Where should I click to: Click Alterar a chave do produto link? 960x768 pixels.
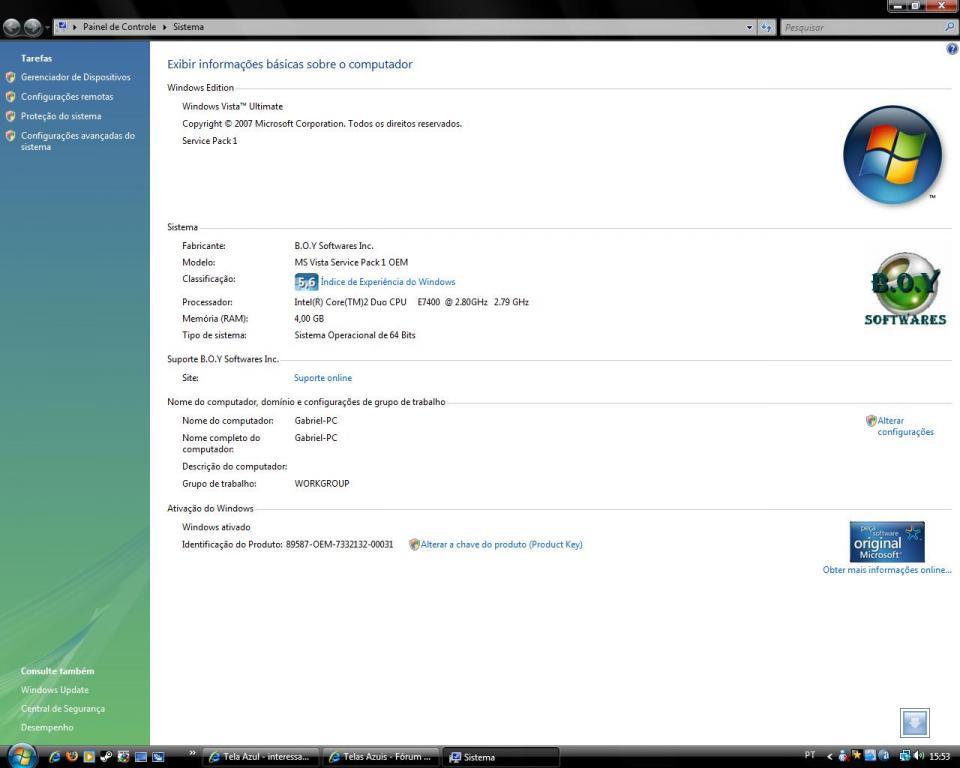[x=500, y=545]
